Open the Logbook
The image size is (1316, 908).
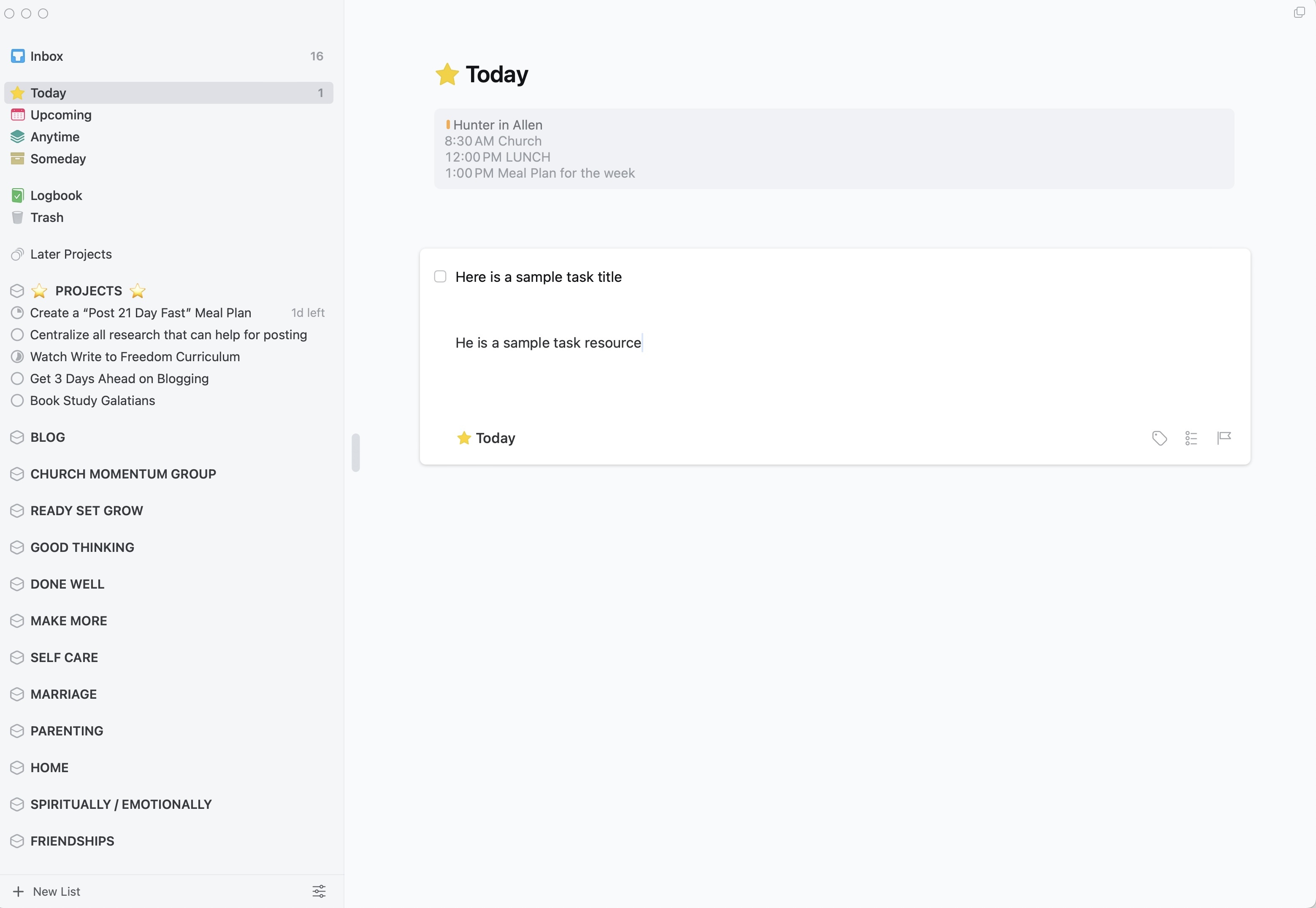pos(168,196)
